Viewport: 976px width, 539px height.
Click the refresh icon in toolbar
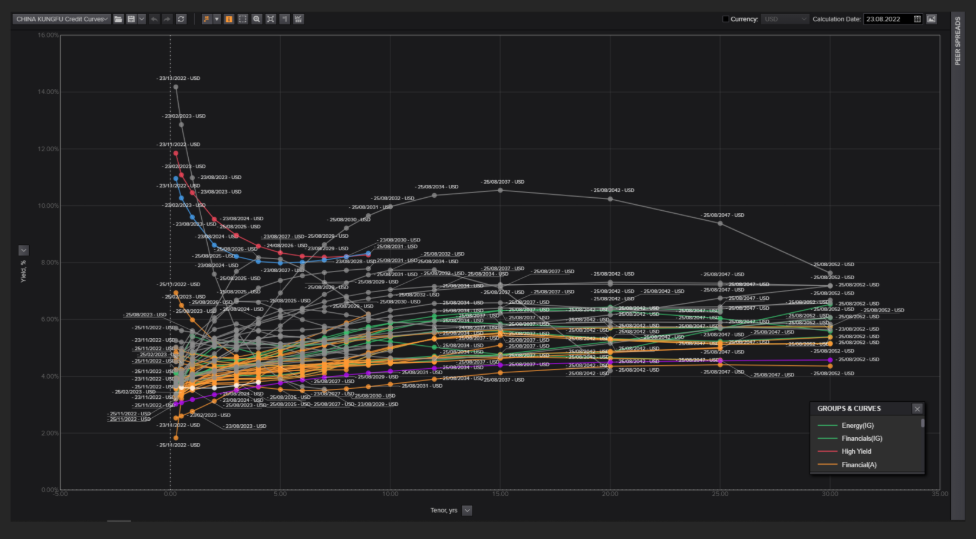(181, 19)
